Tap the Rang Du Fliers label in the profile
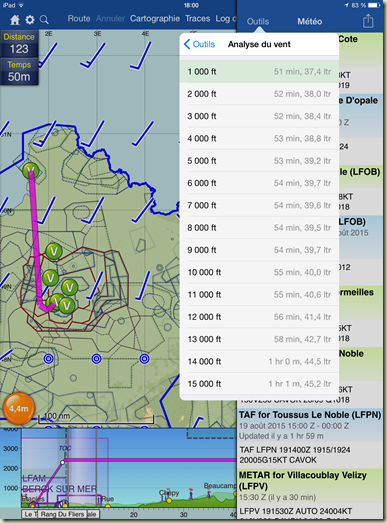The width and height of the screenshot is (387, 523). (62, 514)
